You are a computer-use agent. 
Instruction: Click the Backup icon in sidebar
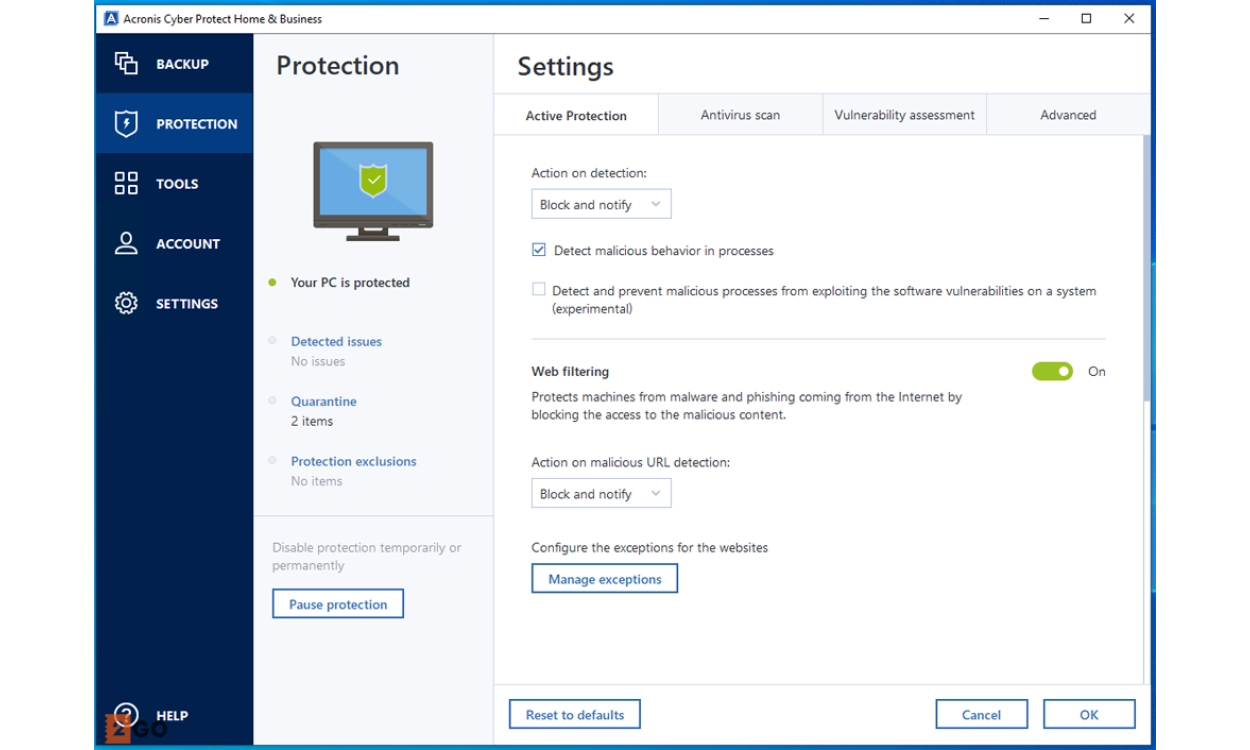click(126, 64)
